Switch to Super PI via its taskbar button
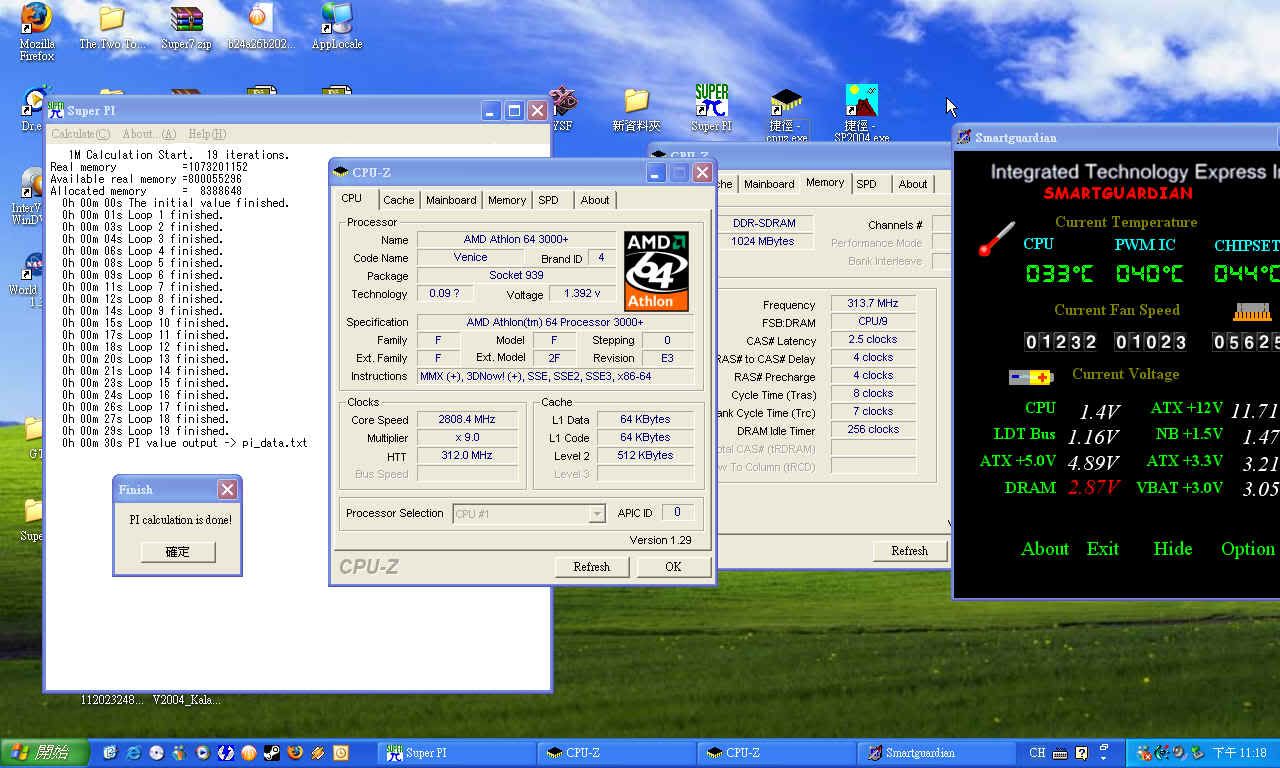Viewport: 1280px width, 768px height. [455, 753]
